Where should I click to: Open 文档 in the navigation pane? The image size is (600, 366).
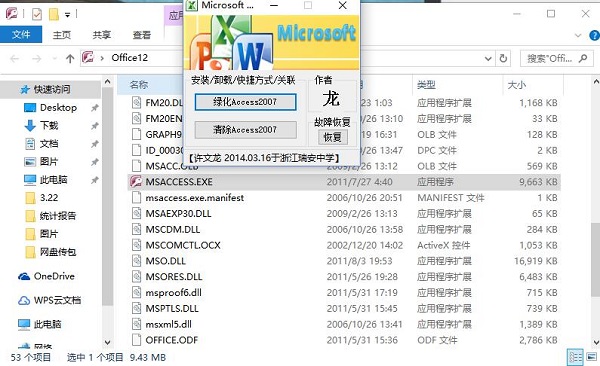point(49,144)
